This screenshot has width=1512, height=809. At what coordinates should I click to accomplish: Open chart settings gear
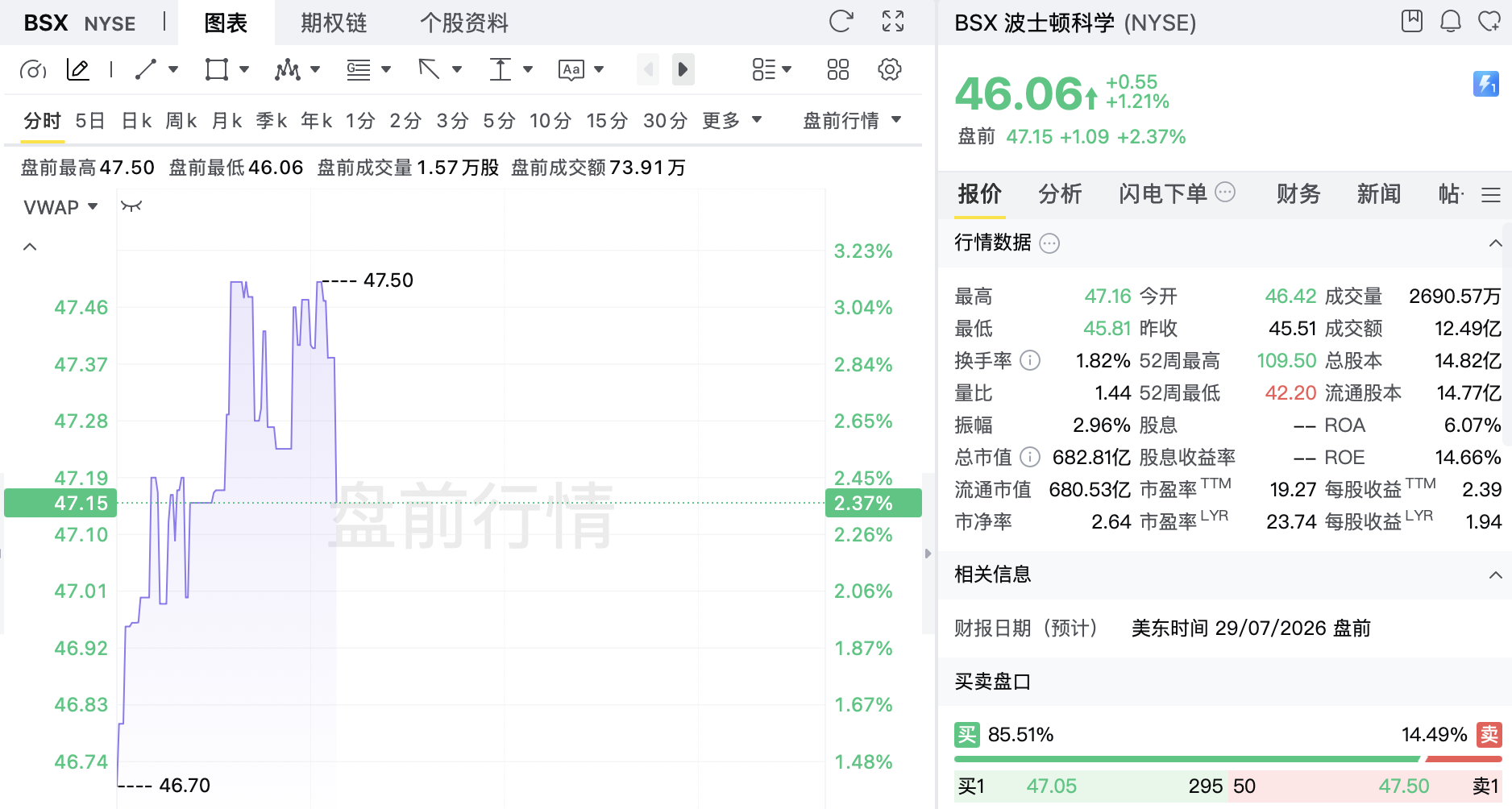(x=890, y=69)
